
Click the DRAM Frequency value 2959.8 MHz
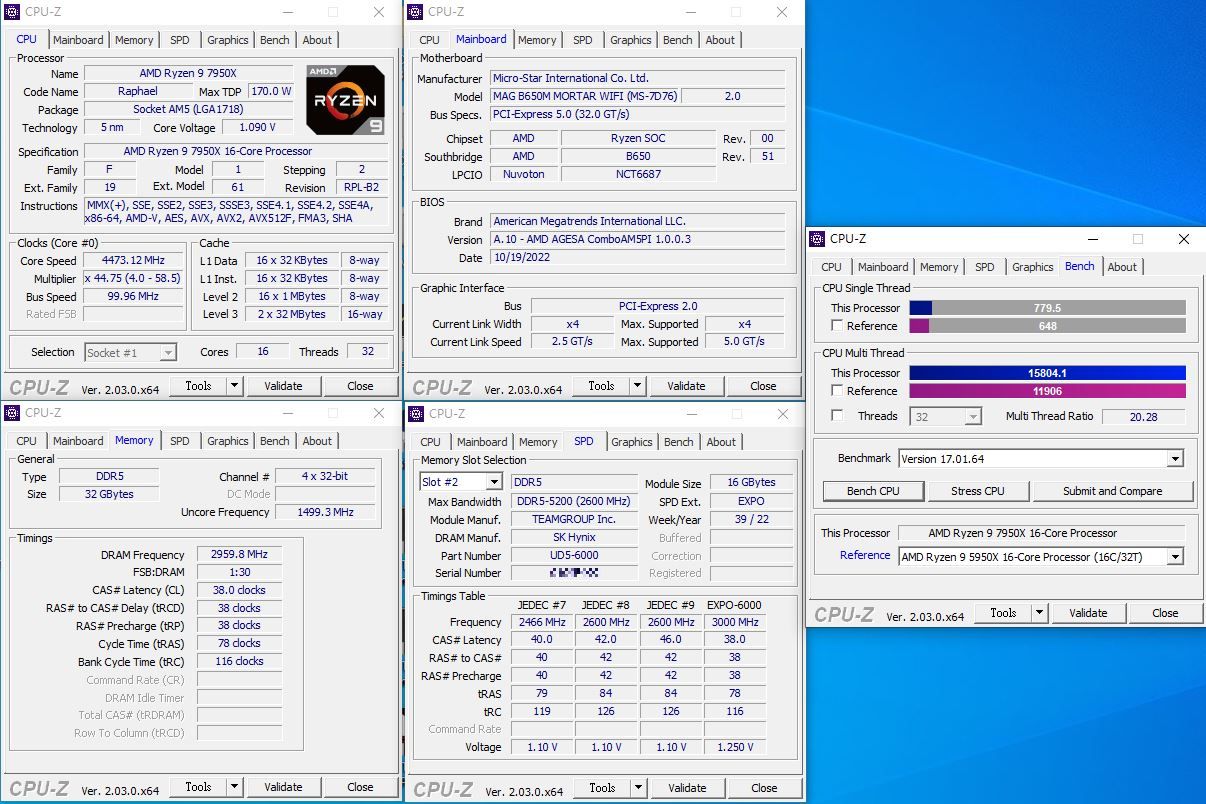click(239, 555)
